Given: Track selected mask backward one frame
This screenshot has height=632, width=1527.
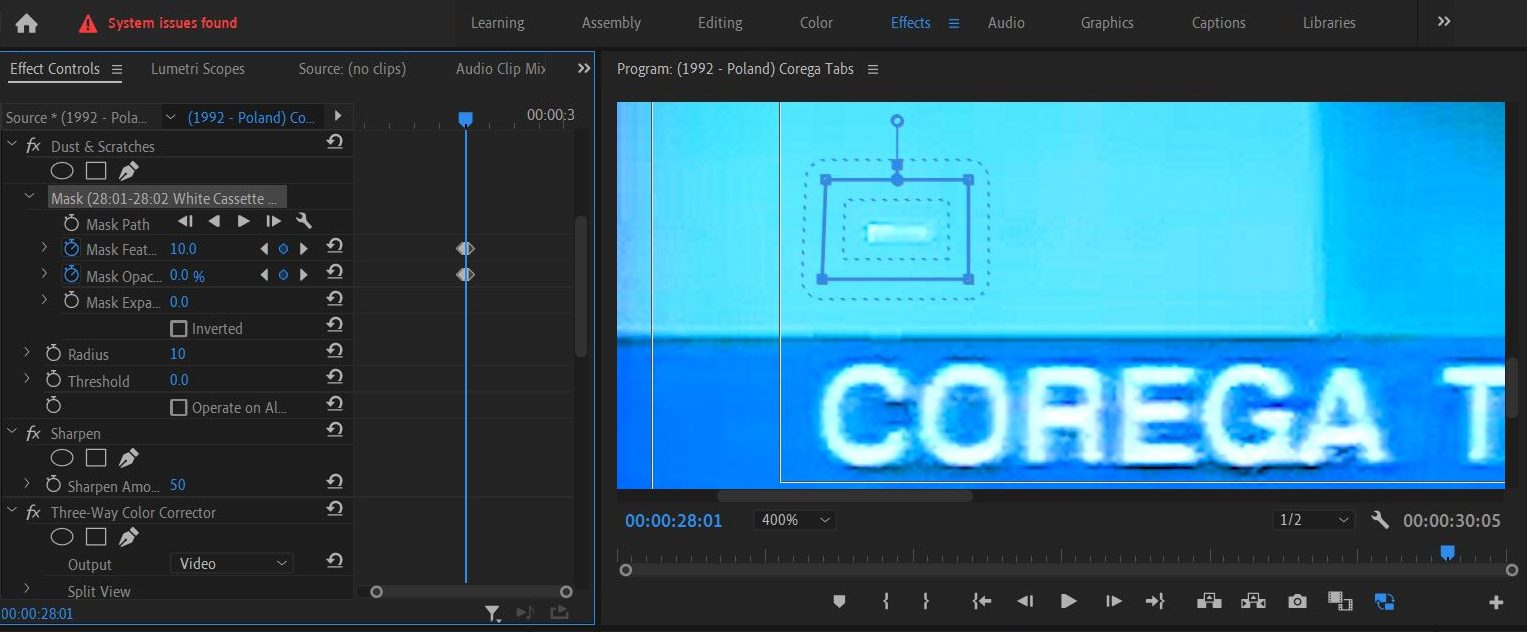Looking at the screenshot, I should pos(185,222).
